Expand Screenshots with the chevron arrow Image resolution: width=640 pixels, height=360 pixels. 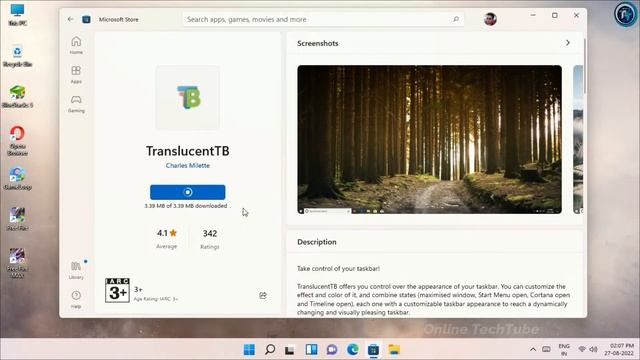[568, 43]
